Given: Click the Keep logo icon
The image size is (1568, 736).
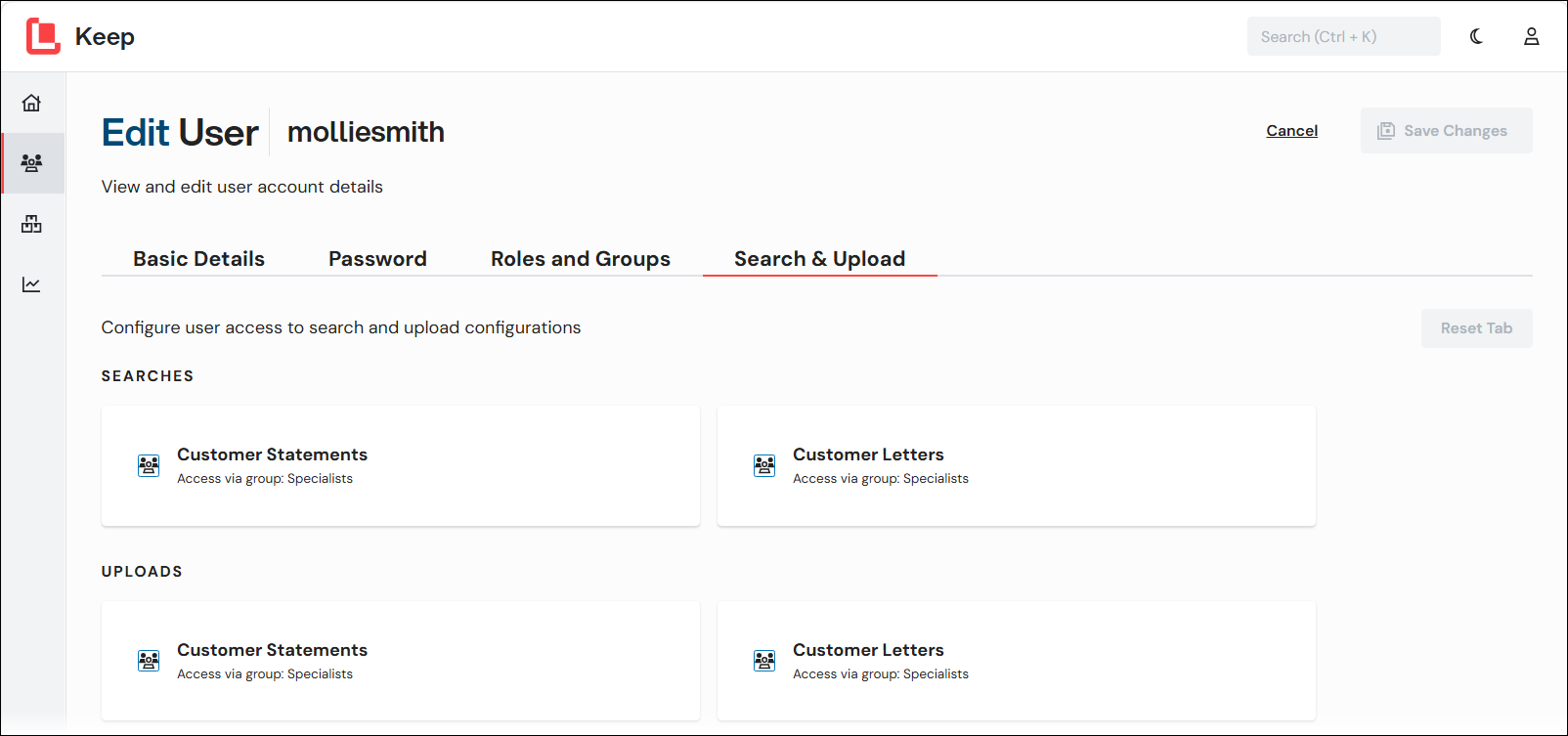Looking at the screenshot, I should pyautogui.click(x=43, y=36).
